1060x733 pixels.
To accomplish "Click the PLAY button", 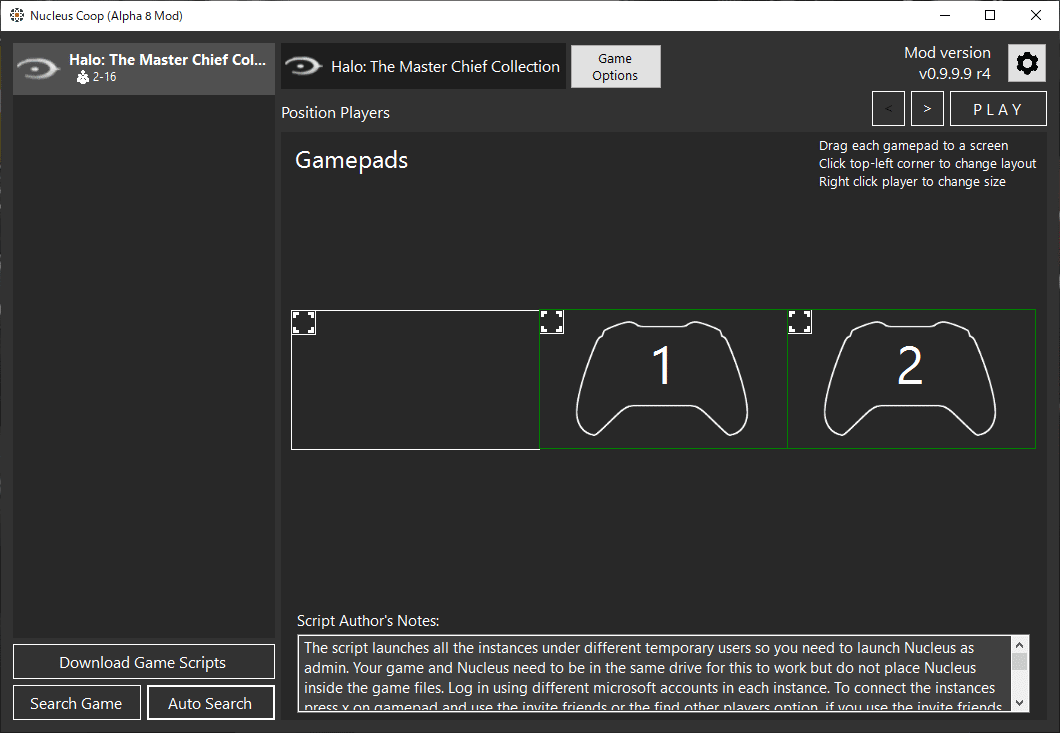I will (x=998, y=110).
